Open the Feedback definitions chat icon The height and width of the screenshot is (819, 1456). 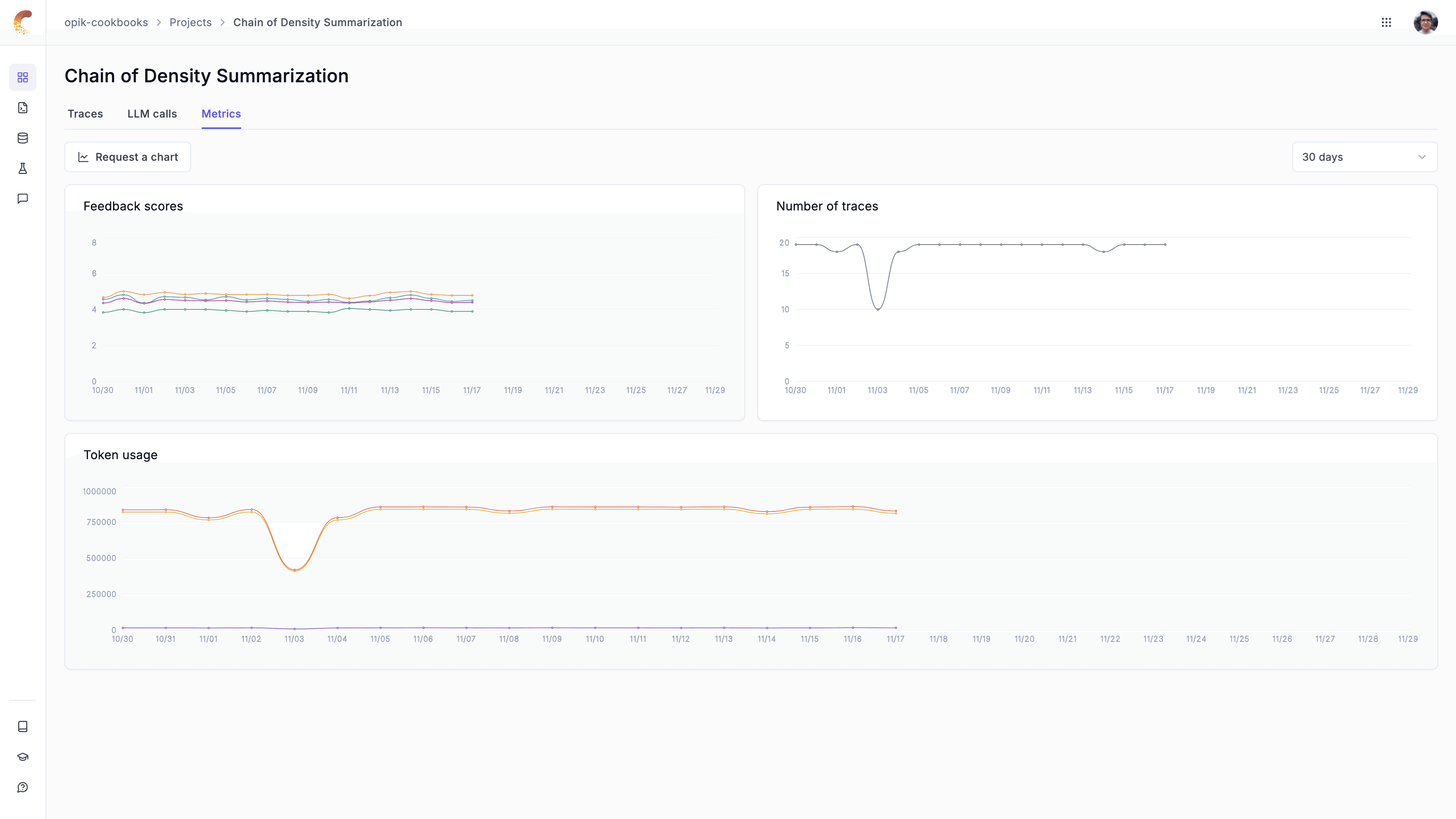point(23,198)
